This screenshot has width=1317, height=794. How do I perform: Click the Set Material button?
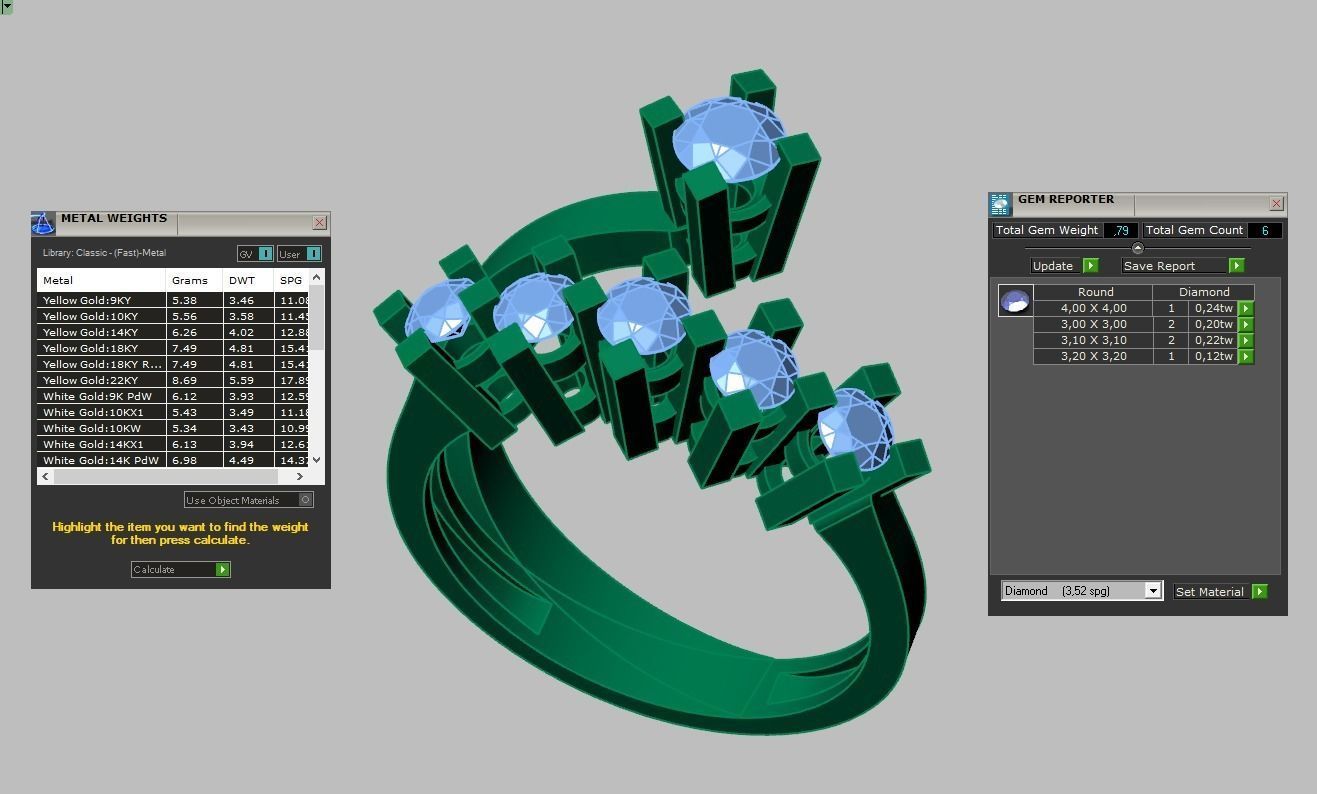[x=1220, y=592]
